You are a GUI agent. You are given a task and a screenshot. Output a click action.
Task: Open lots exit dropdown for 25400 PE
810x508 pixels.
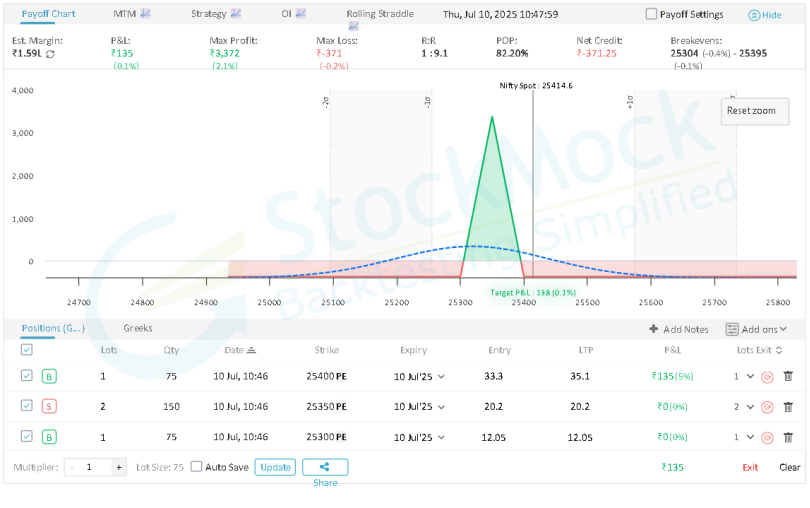click(x=750, y=377)
